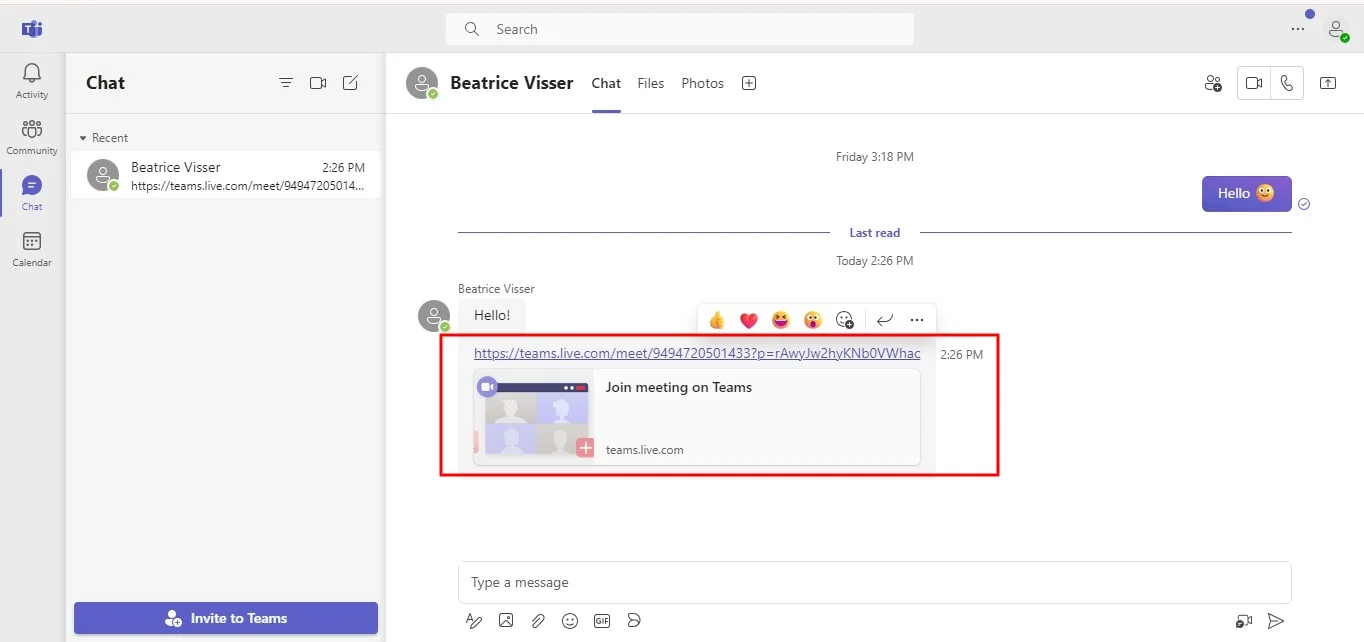1364x642 pixels.
Task: Add a tab with plus icon
Action: [x=749, y=83]
